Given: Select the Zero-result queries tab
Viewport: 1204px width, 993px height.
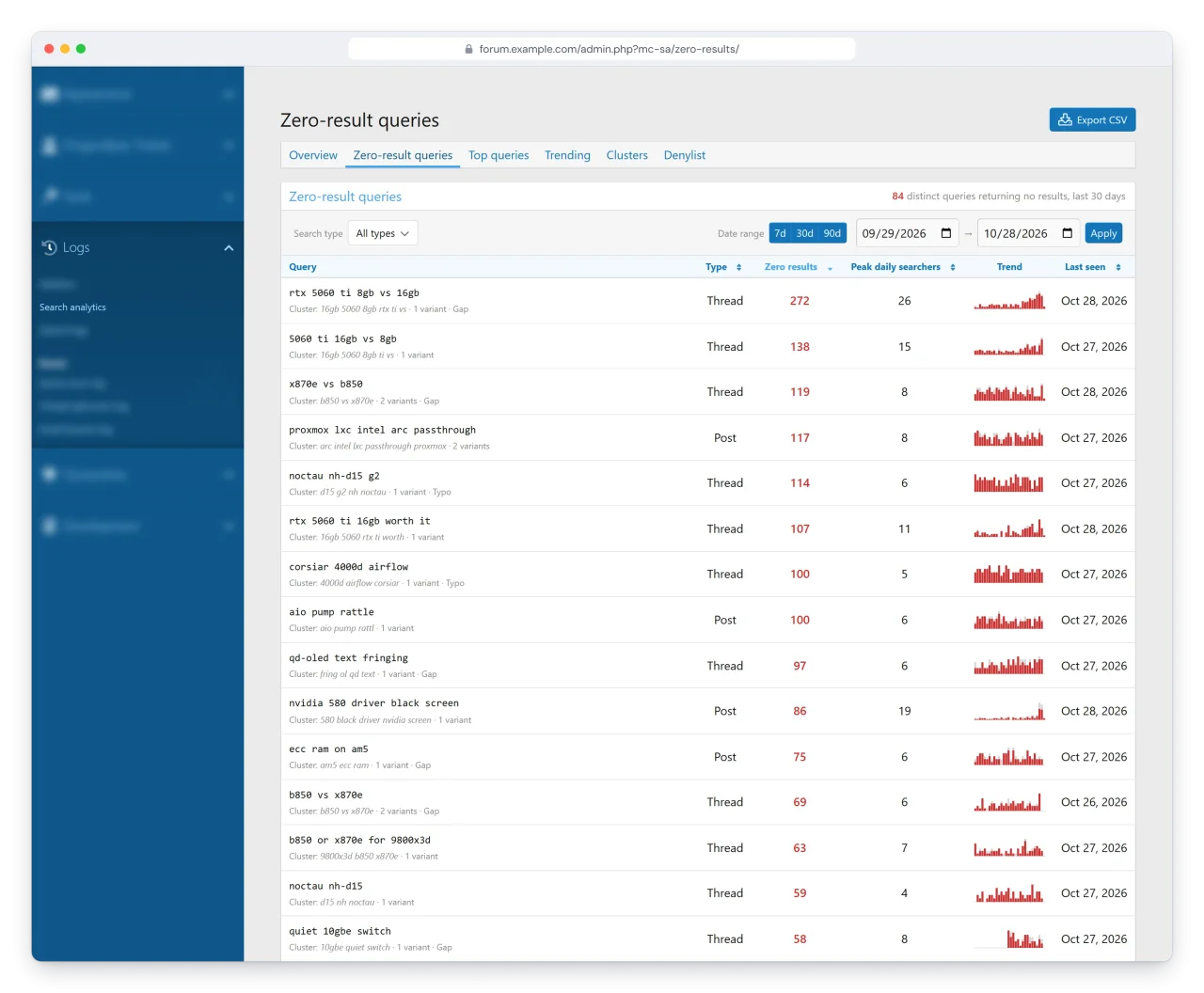Looking at the screenshot, I should 403,155.
